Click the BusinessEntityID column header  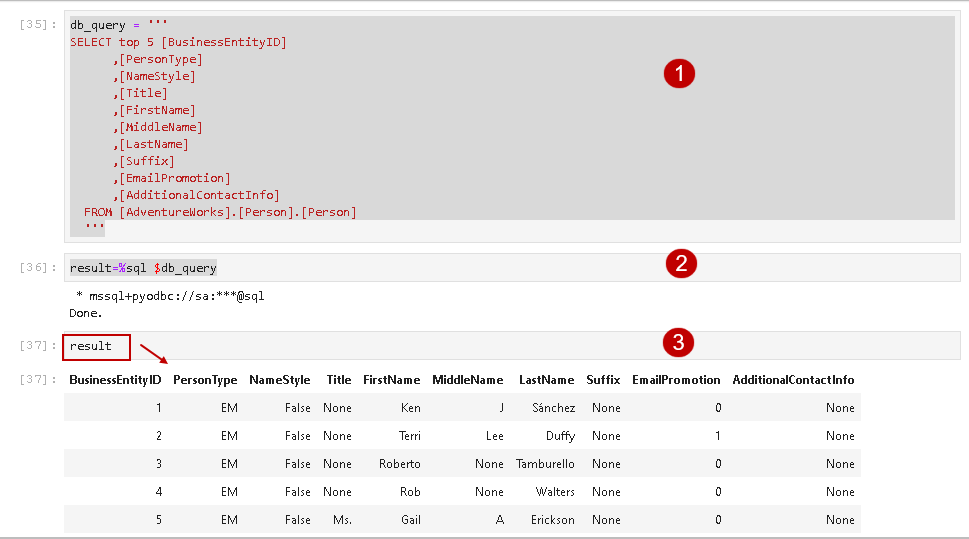[115, 380]
